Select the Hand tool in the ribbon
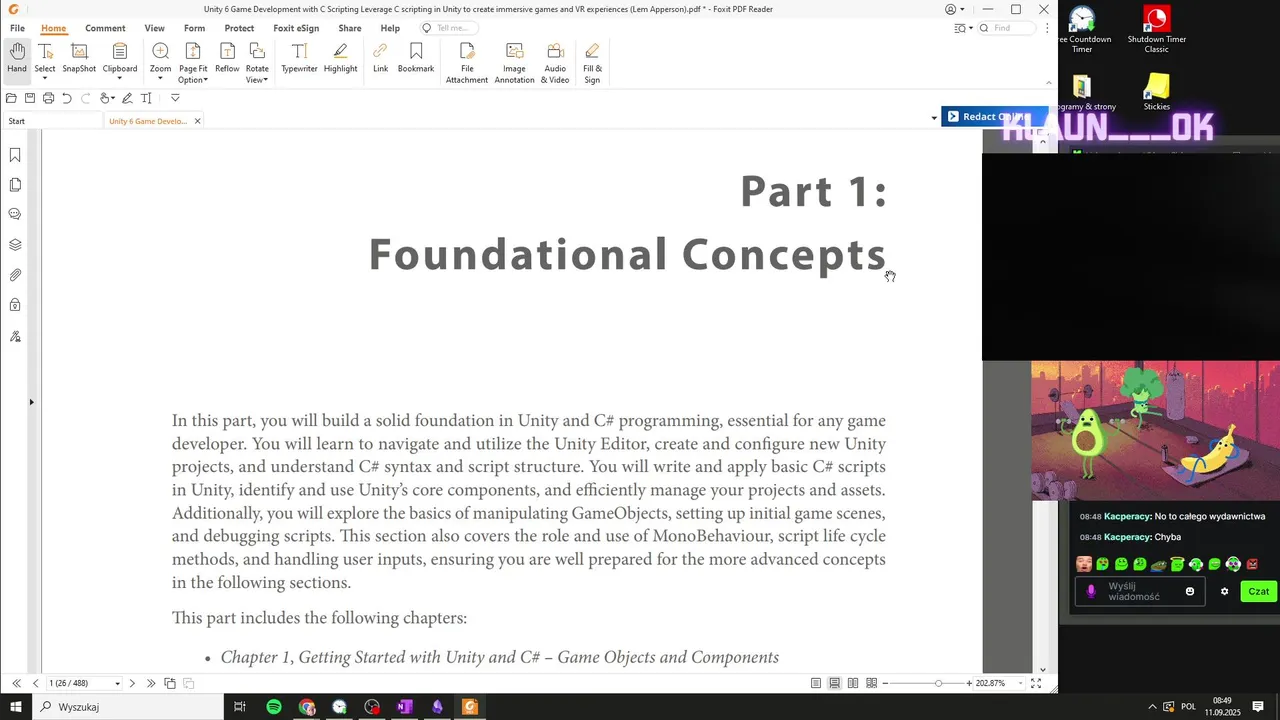 click(x=17, y=58)
